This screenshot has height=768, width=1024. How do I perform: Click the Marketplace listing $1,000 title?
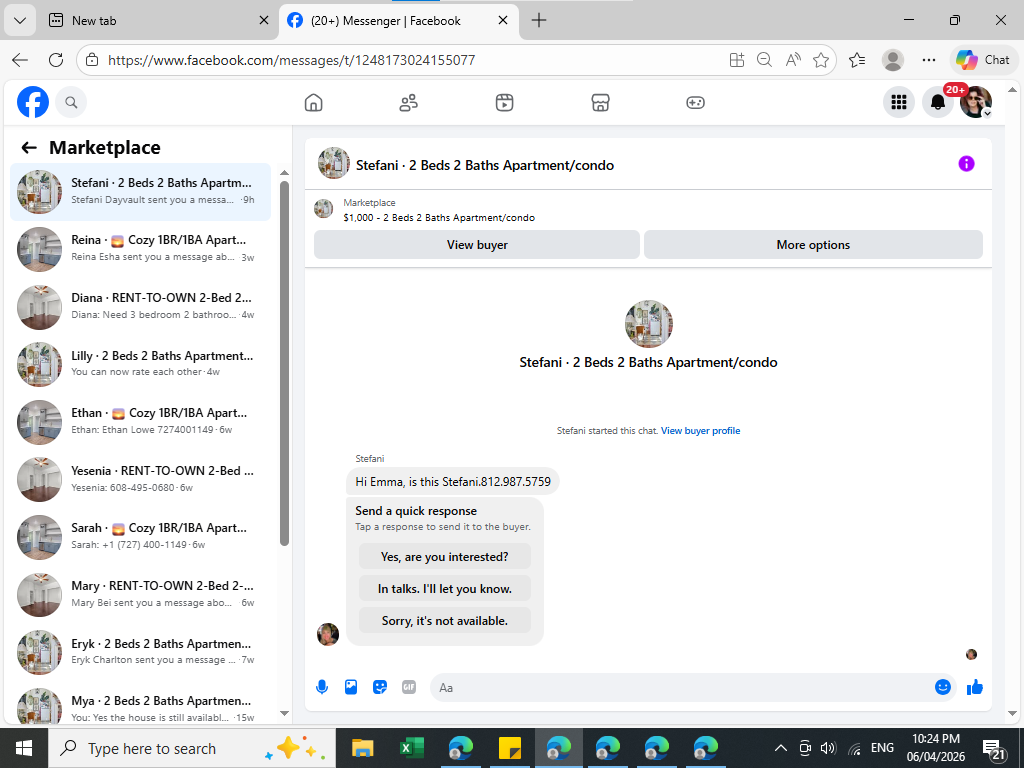(x=439, y=218)
